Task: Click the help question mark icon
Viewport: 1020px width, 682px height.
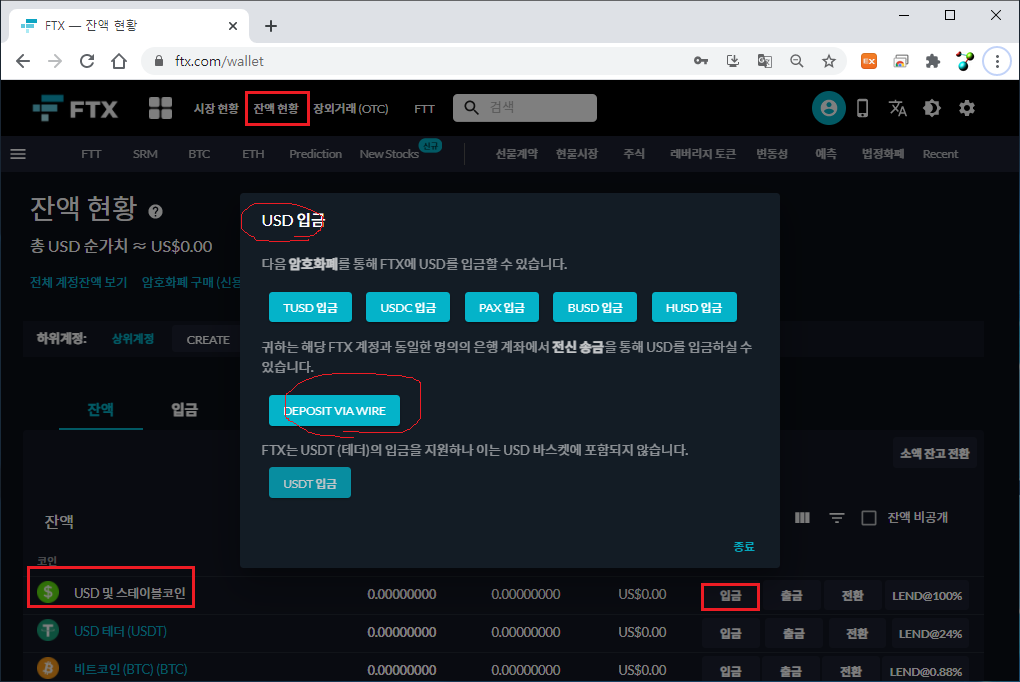Action: point(155,211)
